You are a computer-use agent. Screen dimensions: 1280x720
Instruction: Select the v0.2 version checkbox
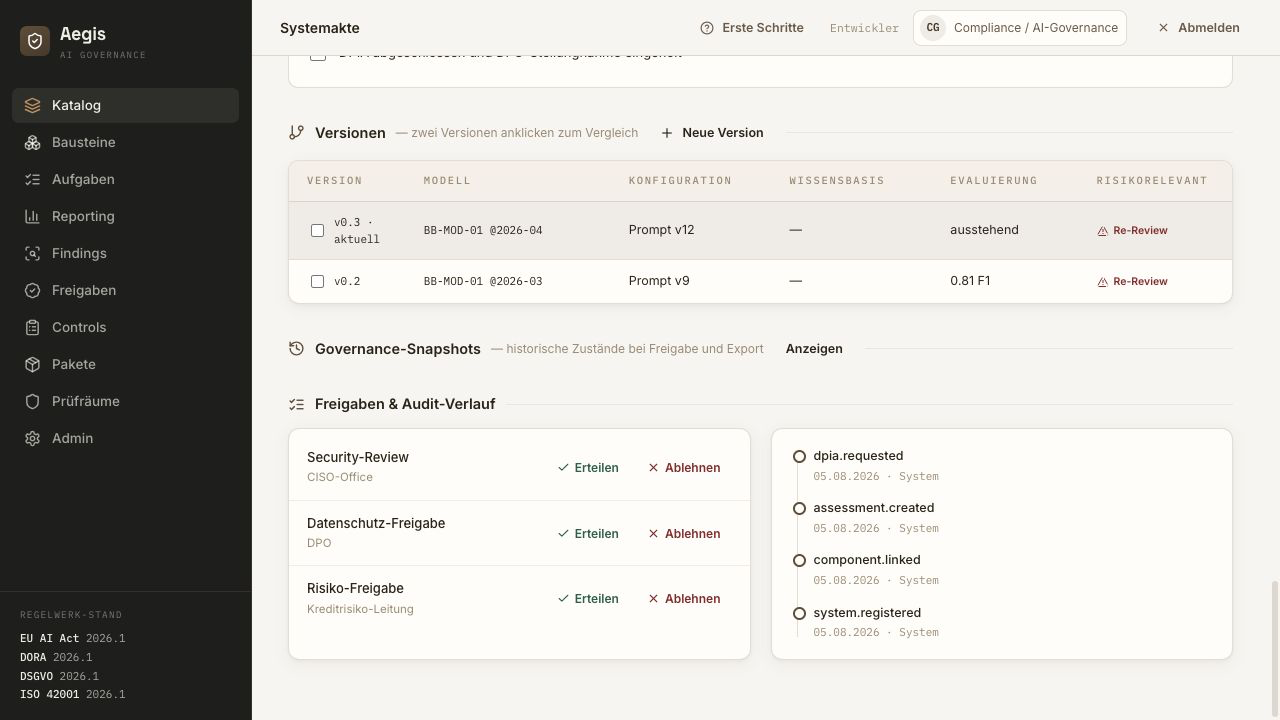[317, 281]
